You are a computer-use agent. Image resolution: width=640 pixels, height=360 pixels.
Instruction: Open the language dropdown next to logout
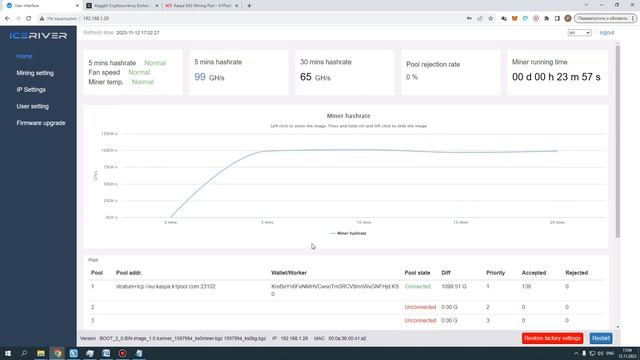click(x=579, y=33)
